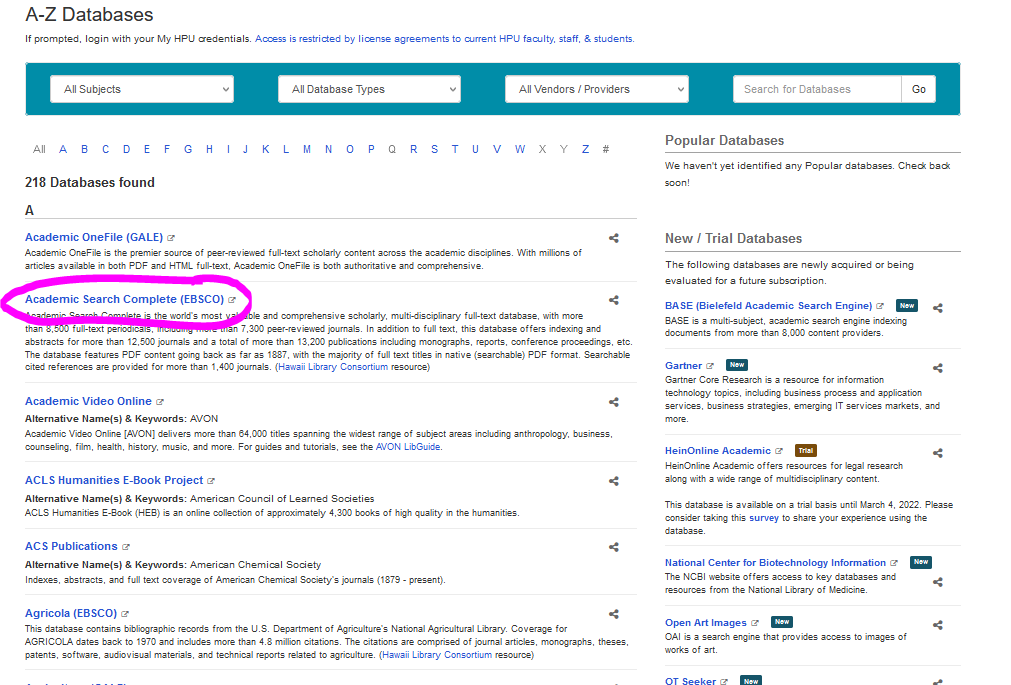Screen dimensions: 1011x685
Task: Filter databases by letter B
Action: pos(84,149)
